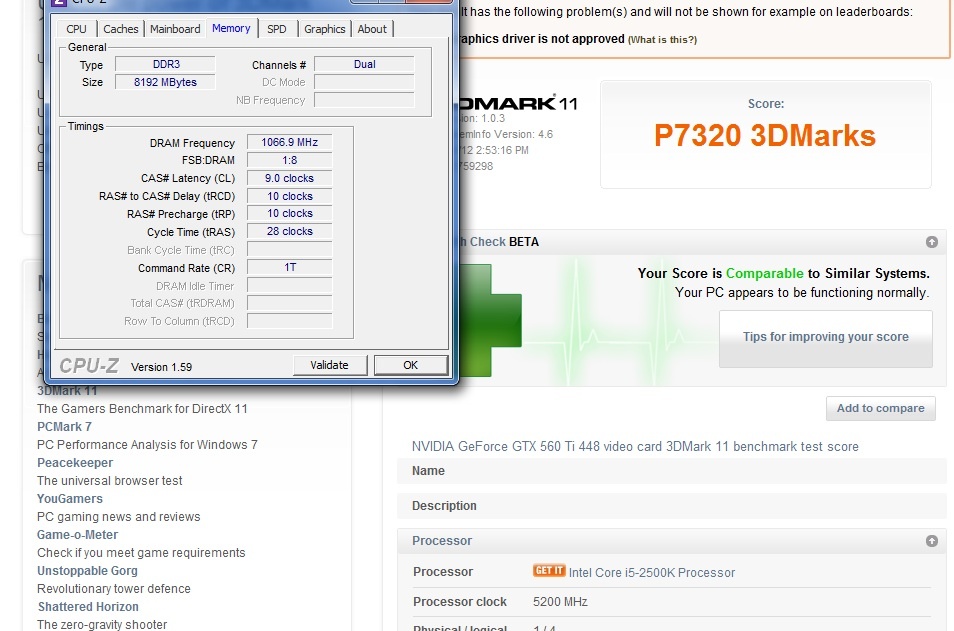This screenshot has height=631, width=954.
Task: Open the Game-o-Meter link
Action: coord(77,534)
